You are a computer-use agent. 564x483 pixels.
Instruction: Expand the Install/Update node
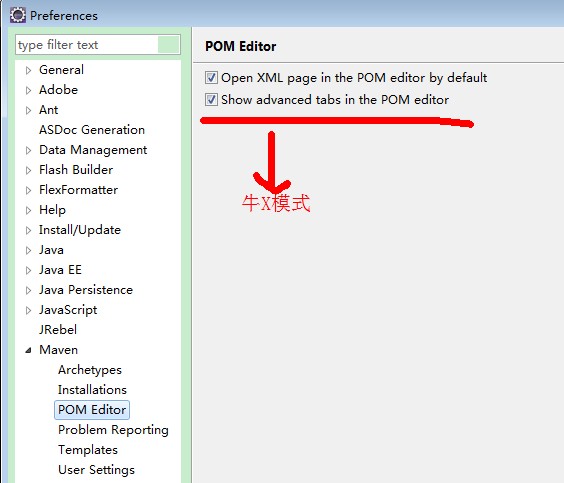28,230
